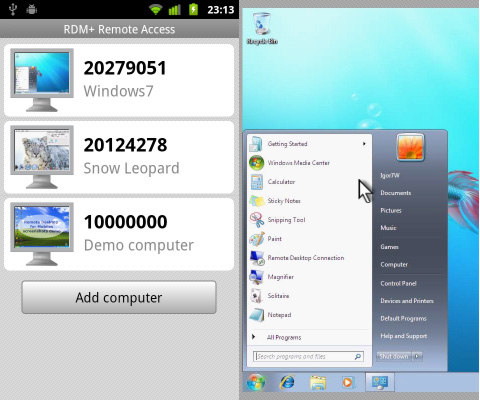Open the Recycle Bin desktop icon
Image resolution: width=480 pixels, height=400 pixels.
coord(262,28)
